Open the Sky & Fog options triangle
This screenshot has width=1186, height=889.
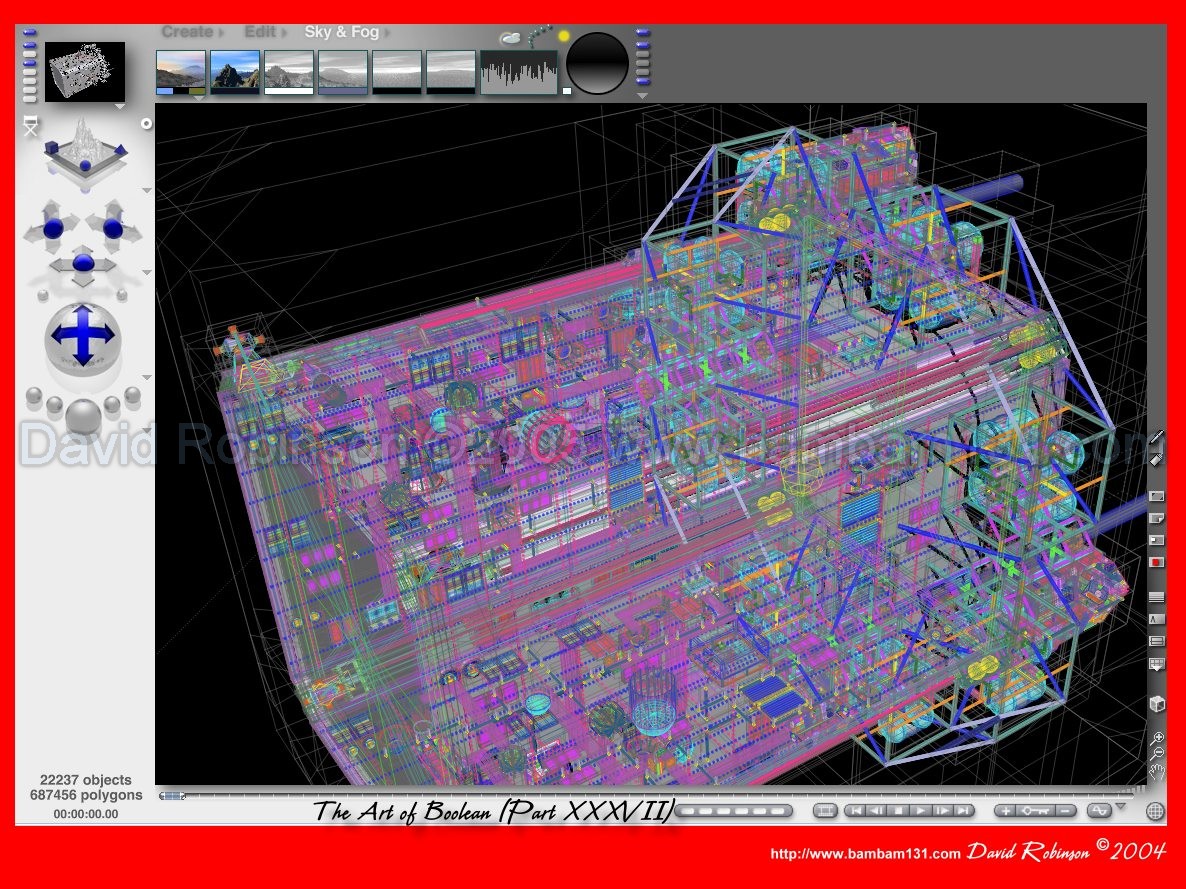coord(642,96)
